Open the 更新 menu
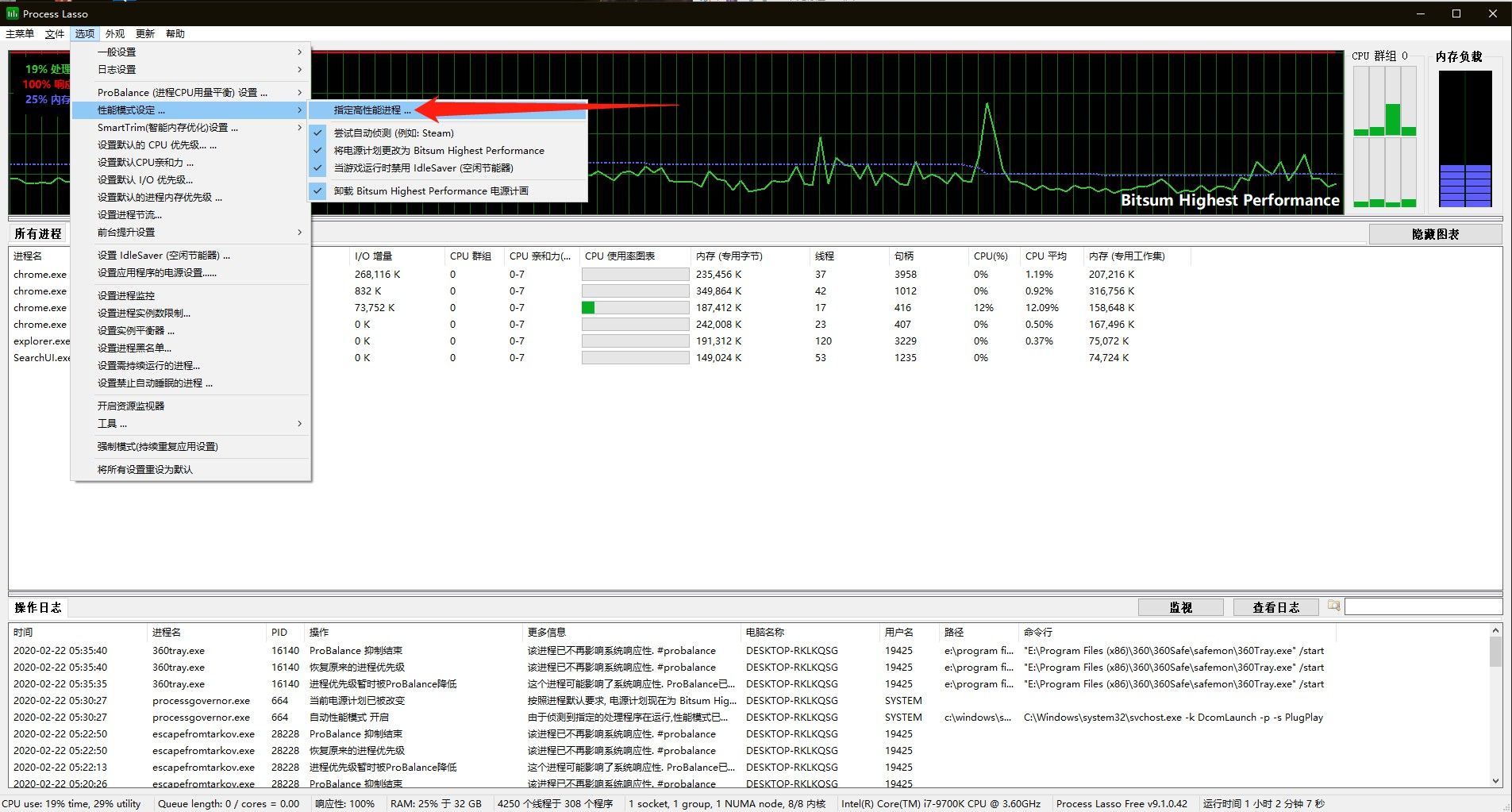The height and width of the screenshot is (812, 1512). click(145, 34)
